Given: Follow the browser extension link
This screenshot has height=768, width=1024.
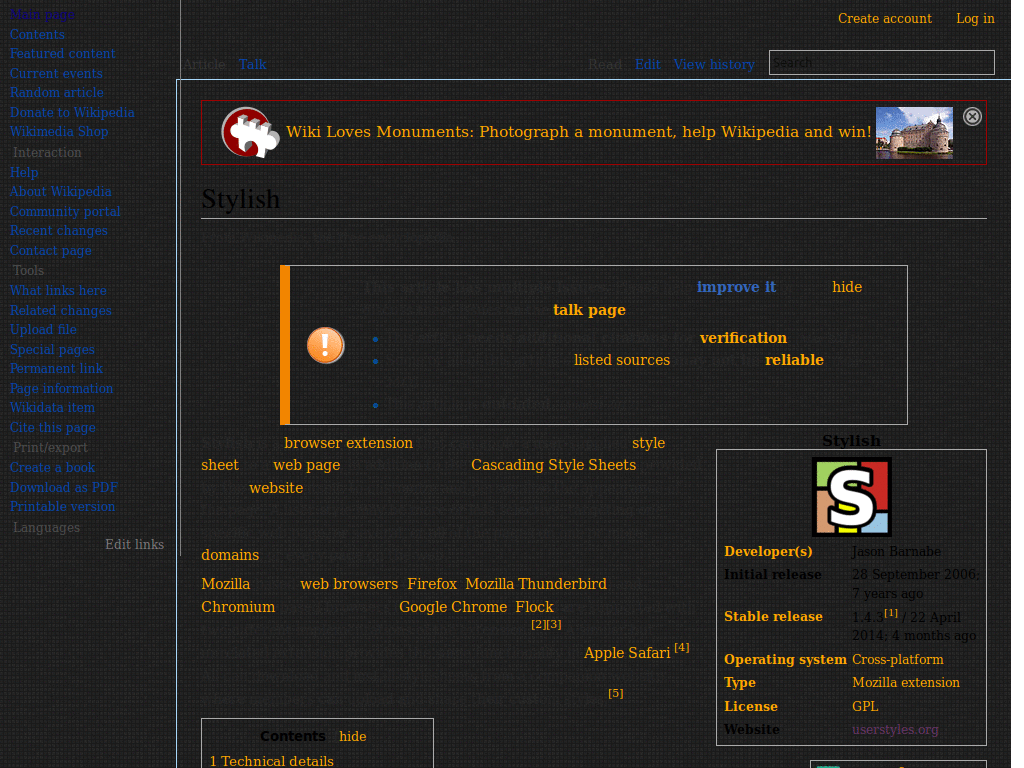Looking at the screenshot, I should [x=348, y=443].
